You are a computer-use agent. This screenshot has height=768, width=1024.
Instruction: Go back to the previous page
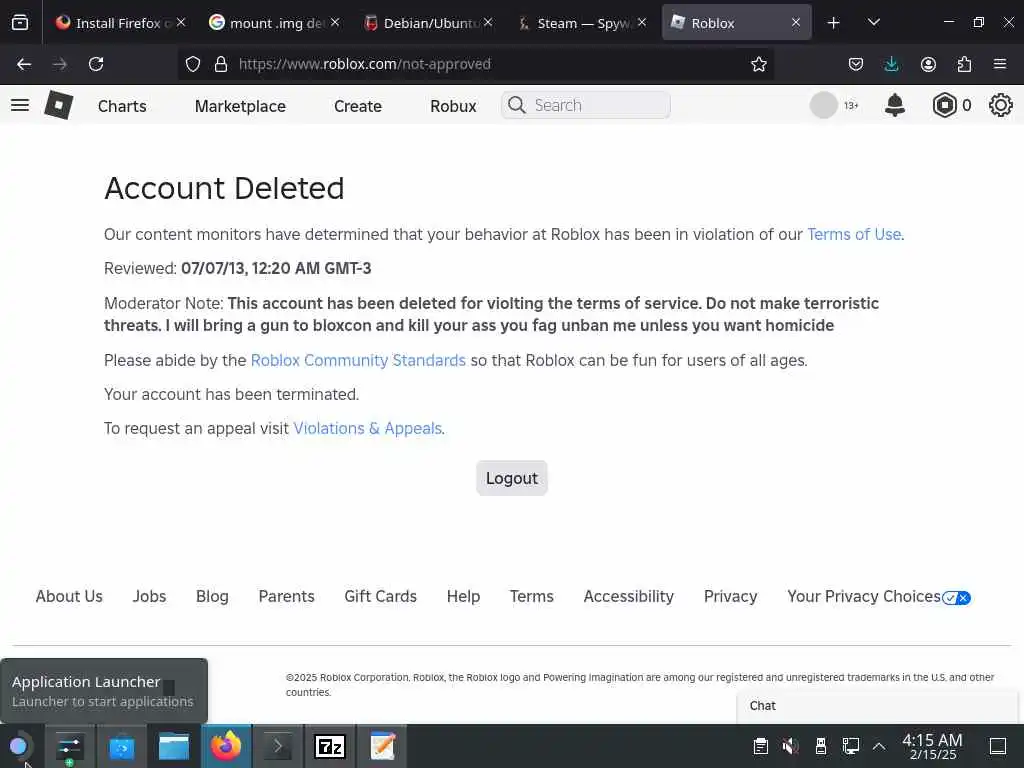click(24, 64)
